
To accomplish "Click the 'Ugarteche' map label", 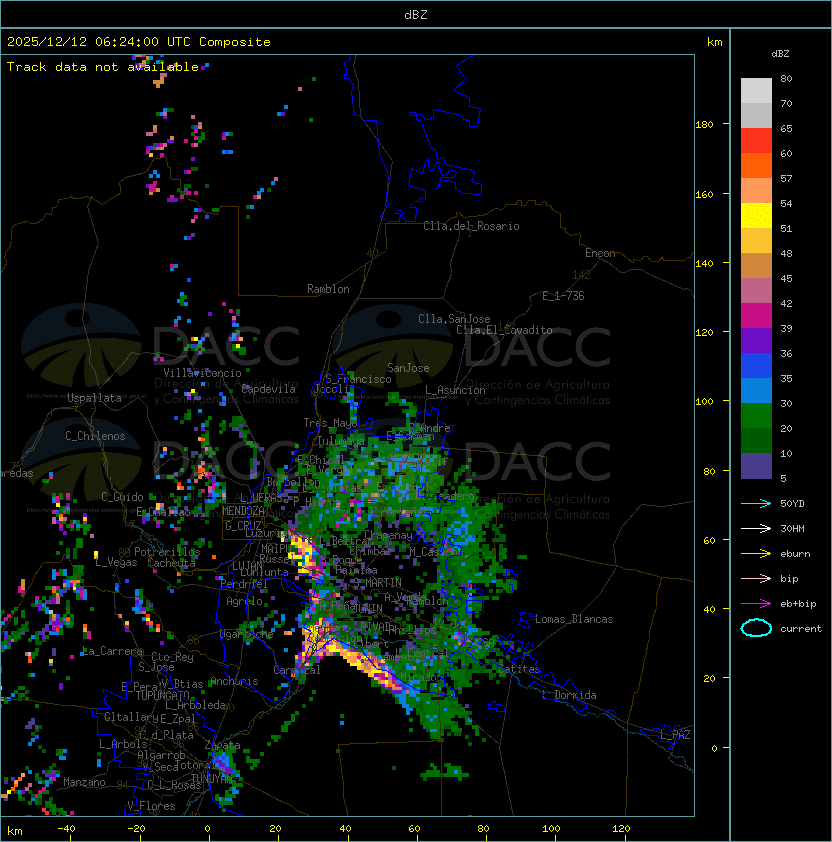I will [247, 634].
